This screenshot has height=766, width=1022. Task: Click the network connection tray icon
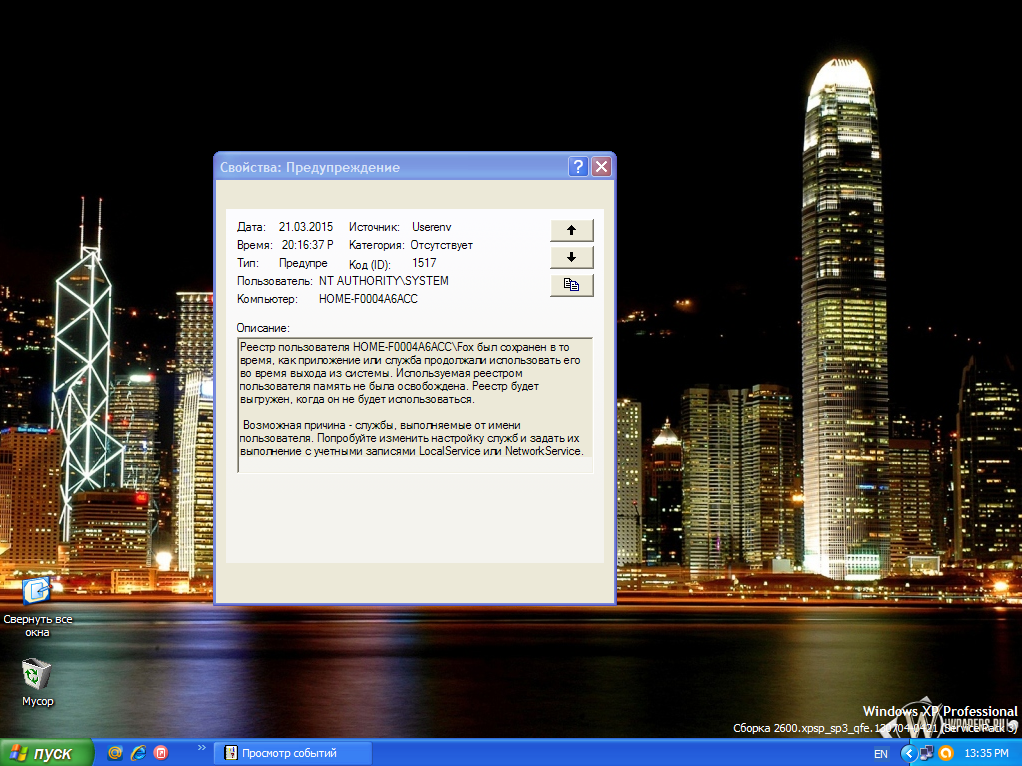(x=926, y=754)
